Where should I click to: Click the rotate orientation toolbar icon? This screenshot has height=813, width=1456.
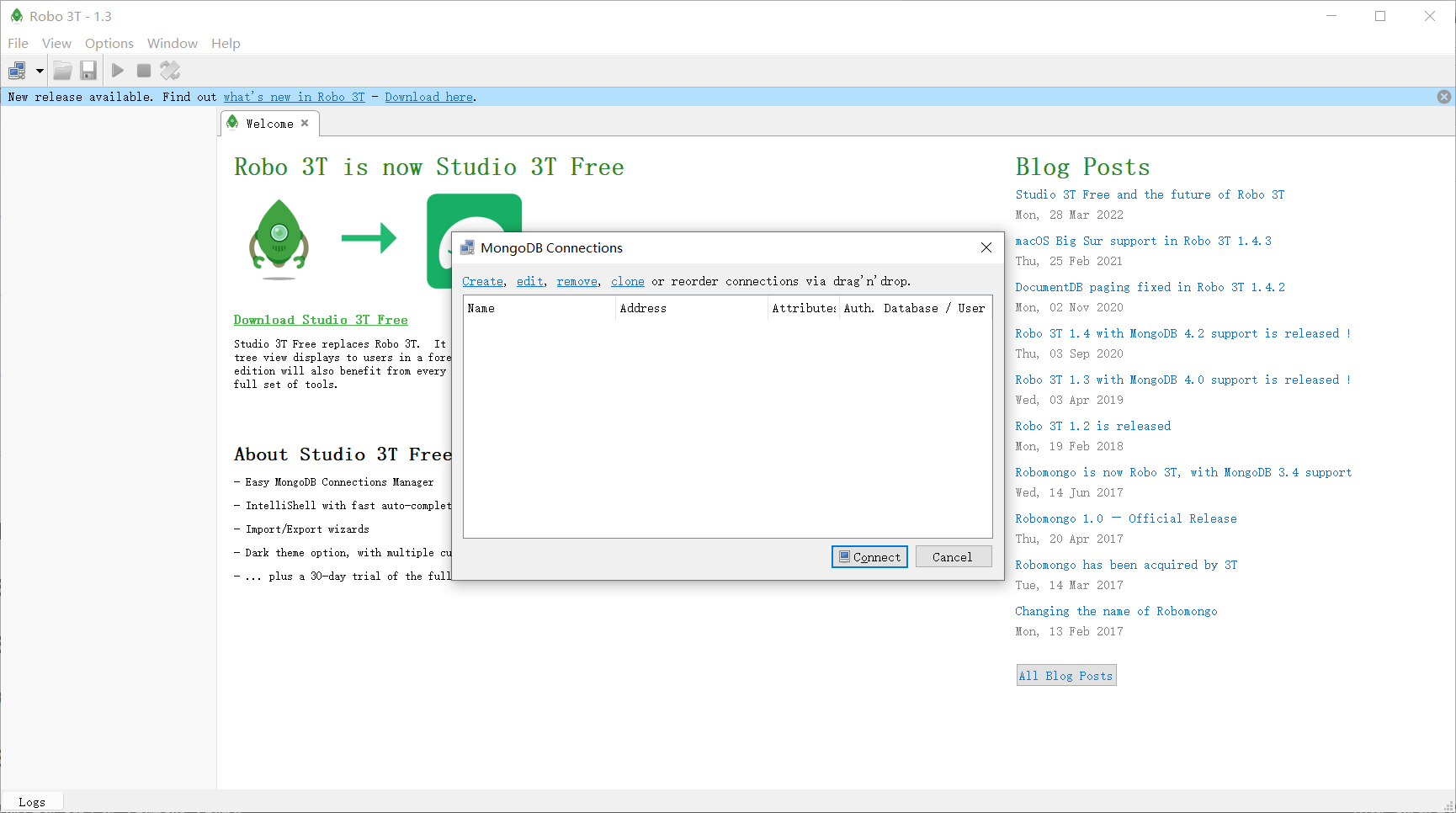point(170,71)
